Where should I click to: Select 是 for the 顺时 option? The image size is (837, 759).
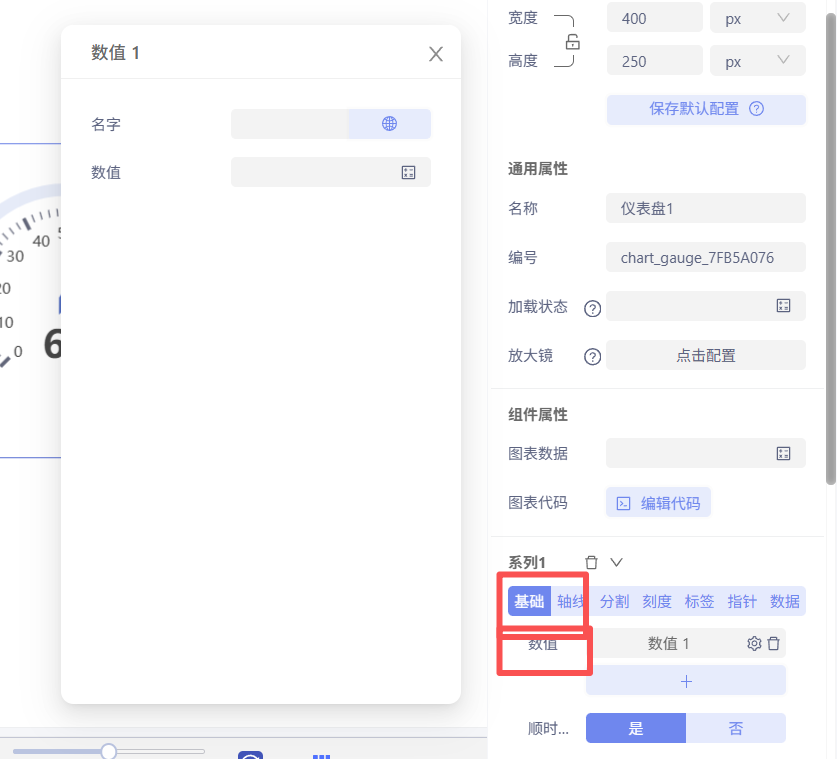(636, 729)
